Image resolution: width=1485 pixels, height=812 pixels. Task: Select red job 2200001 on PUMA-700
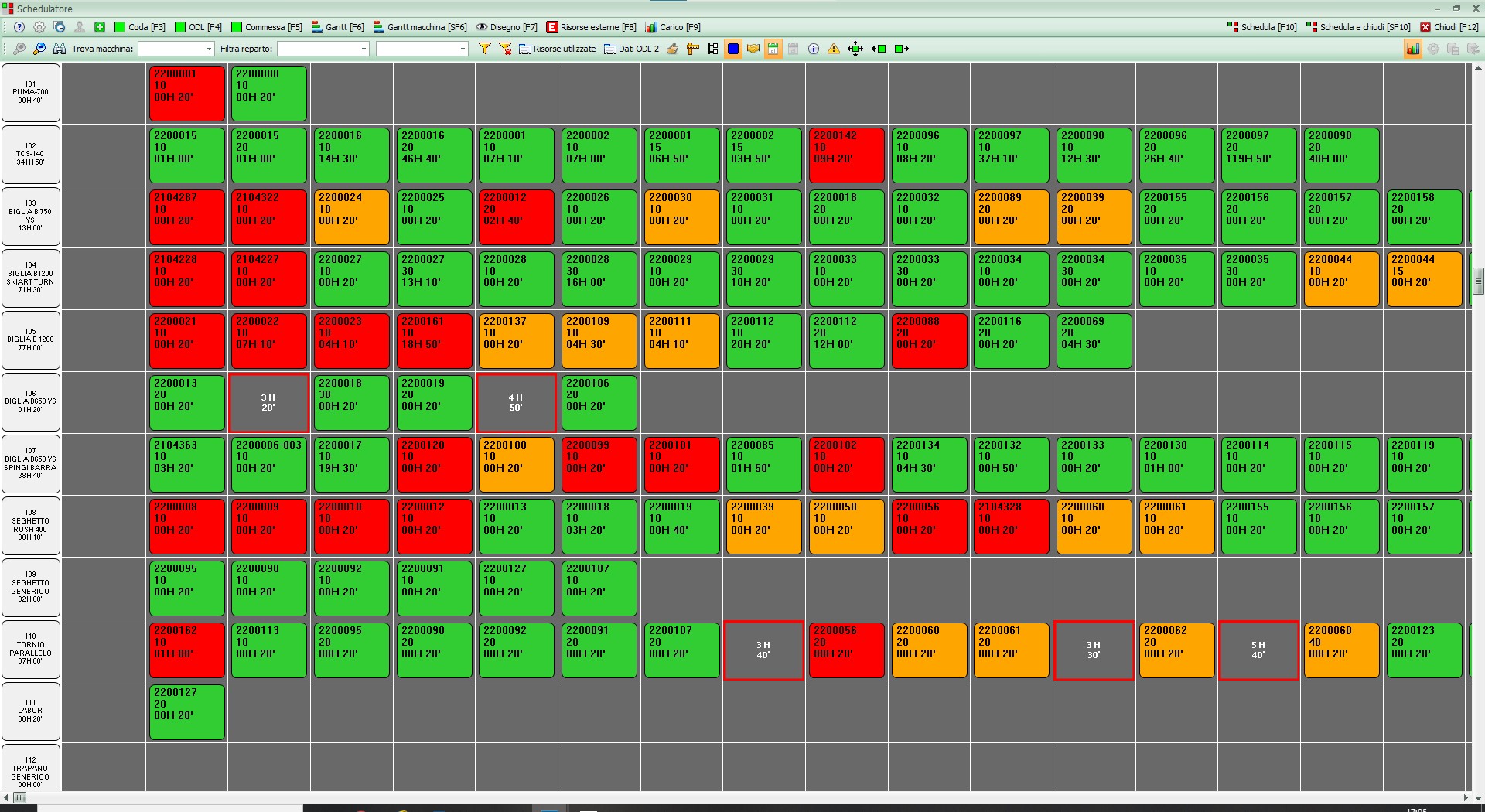point(187,93)
